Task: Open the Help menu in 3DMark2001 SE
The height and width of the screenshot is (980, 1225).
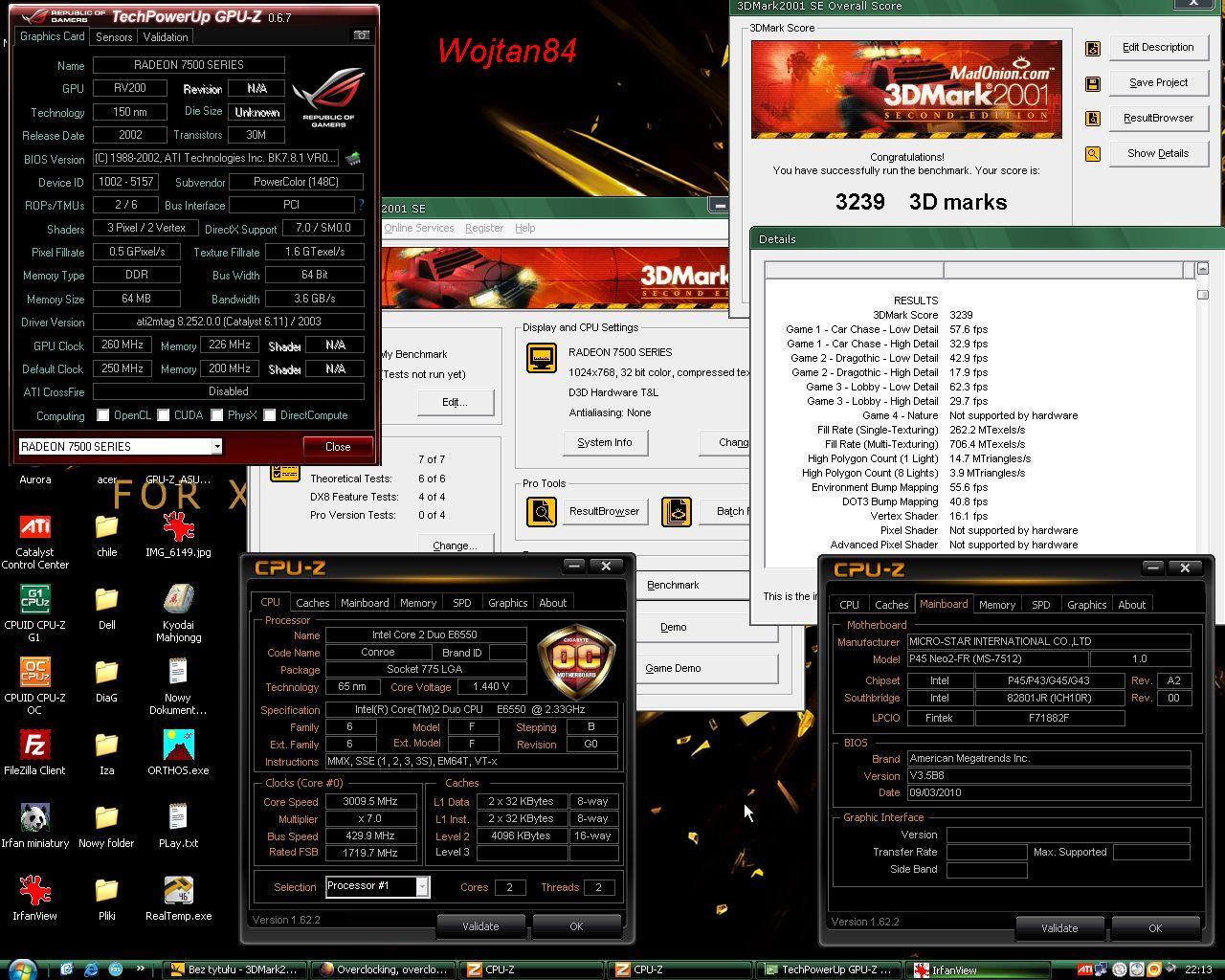Action: [524, 228]
